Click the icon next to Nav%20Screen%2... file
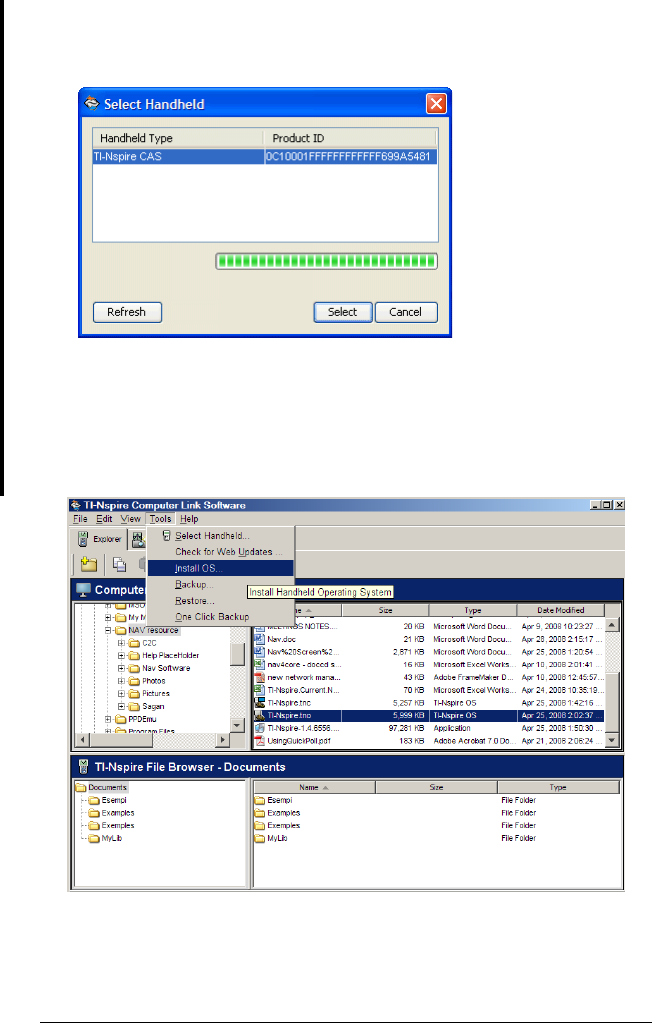Viewport: 652px width, 1023px height. [259, 652]
